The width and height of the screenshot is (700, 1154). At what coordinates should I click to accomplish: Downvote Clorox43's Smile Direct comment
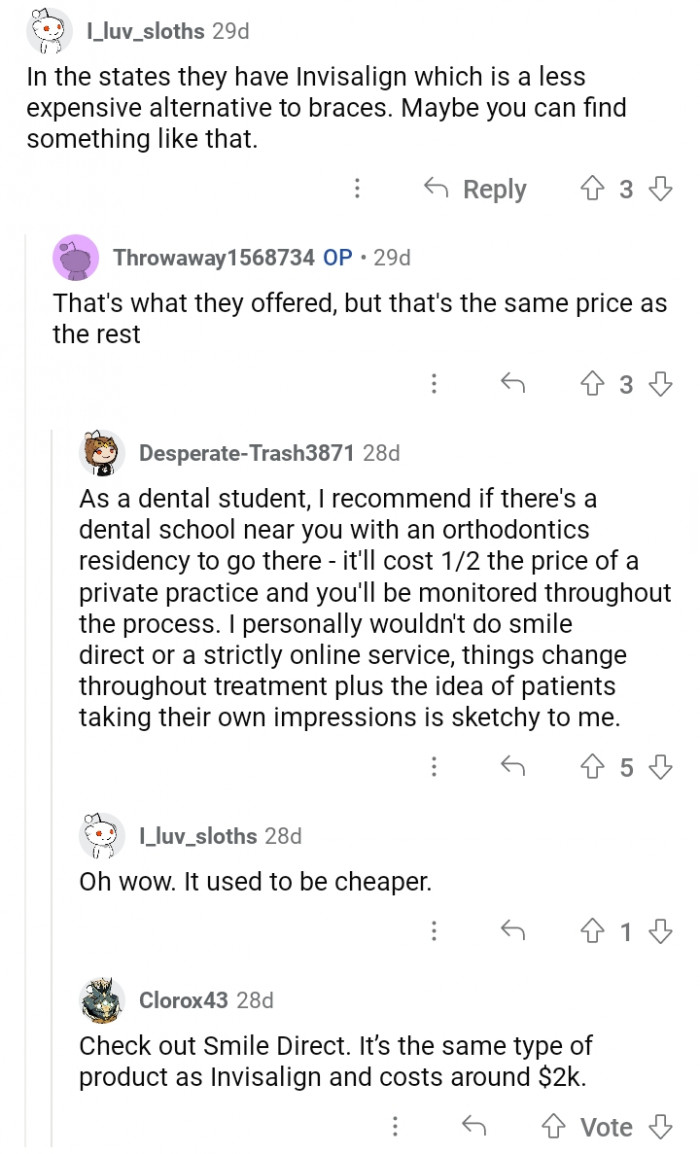pos(659,1127)
